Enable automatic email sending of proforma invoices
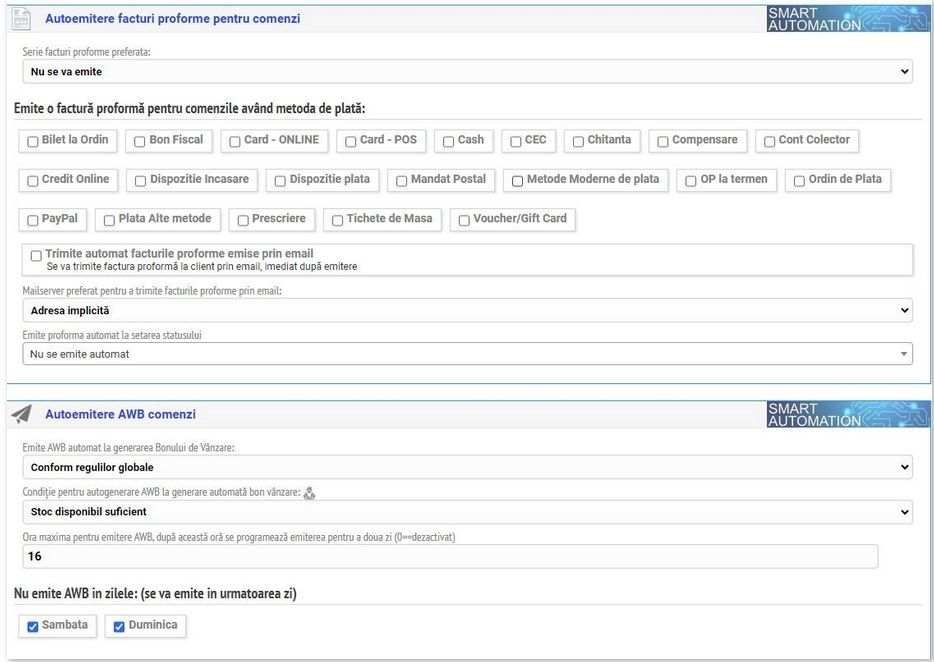 click(37, 255)
